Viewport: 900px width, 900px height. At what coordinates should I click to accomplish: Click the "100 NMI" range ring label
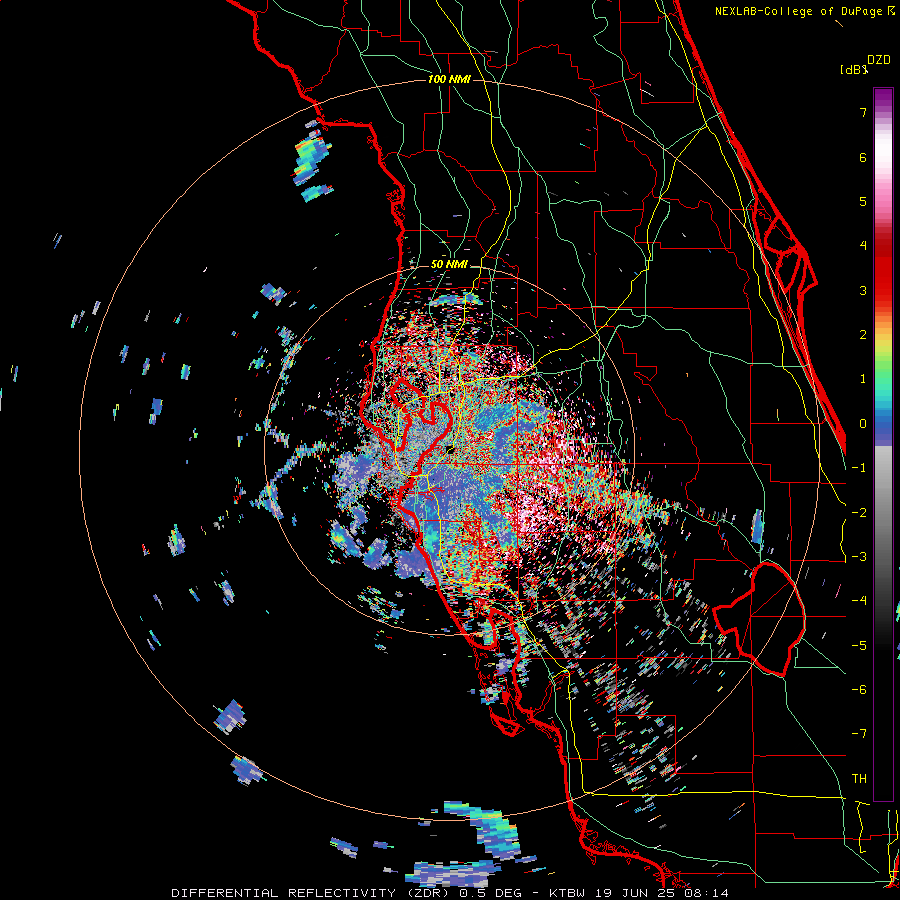449,79
